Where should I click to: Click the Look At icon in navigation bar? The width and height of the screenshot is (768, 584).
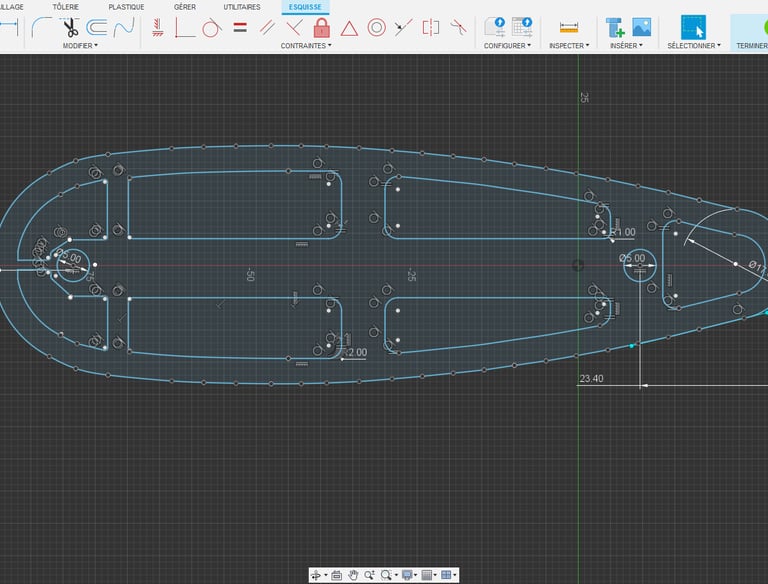tap(336, 575)
